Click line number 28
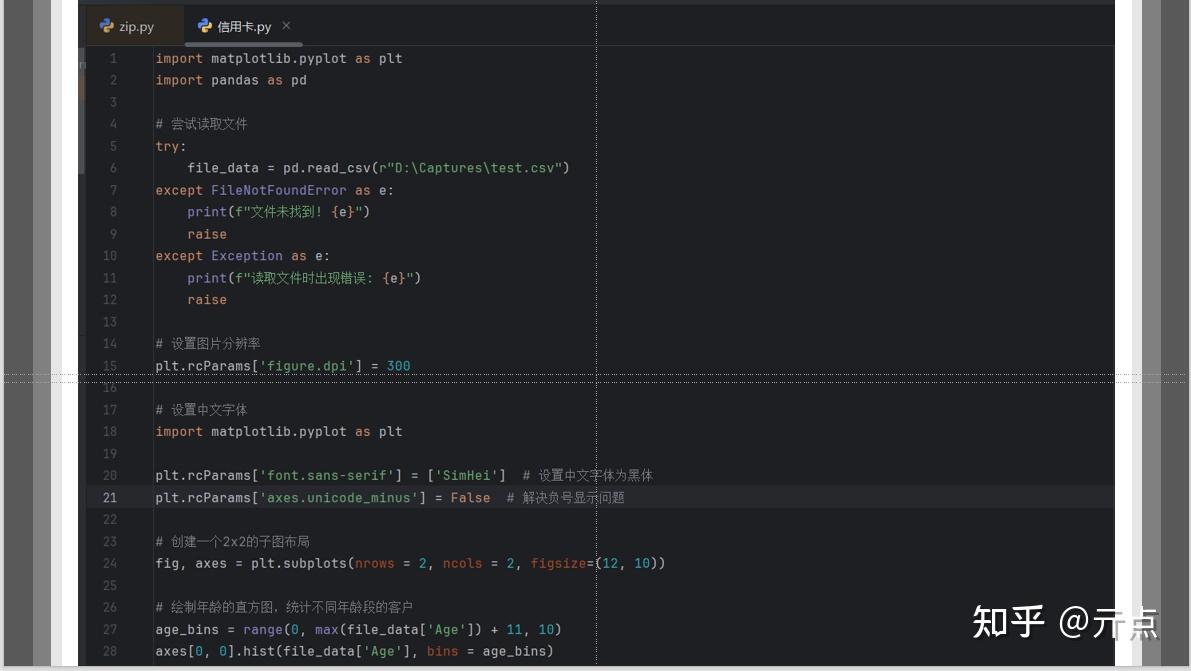The image size is (1191, 671). [110, 651]
